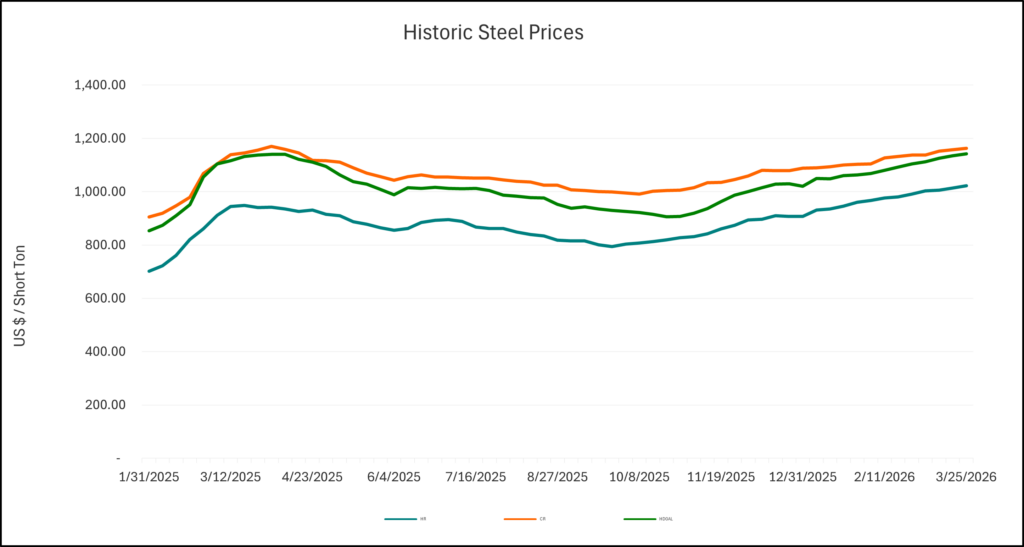Click the "US $ / Short Ton" axis title
This screenshot has height=547, width=1024.
20,298
